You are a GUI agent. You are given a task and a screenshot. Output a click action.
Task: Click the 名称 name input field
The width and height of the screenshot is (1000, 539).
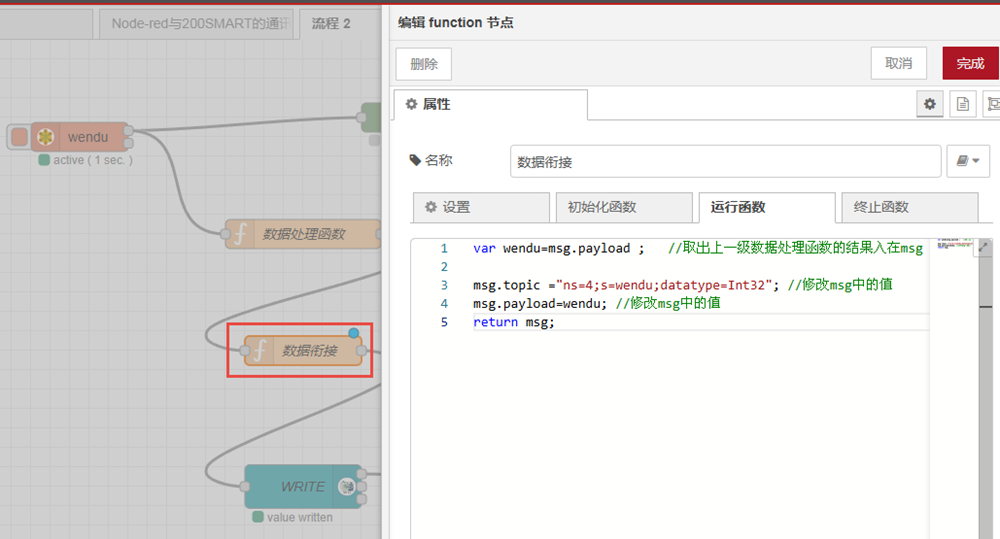725,161
